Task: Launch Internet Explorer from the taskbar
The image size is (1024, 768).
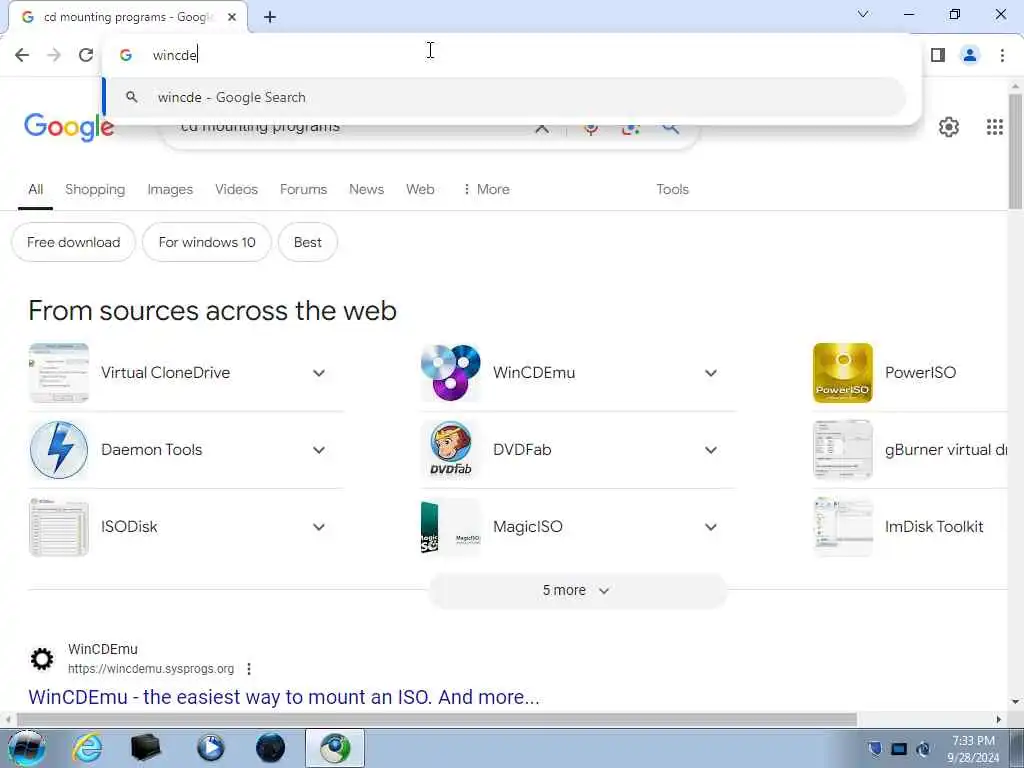Action: pyautogui.click(x=87, y=748)
